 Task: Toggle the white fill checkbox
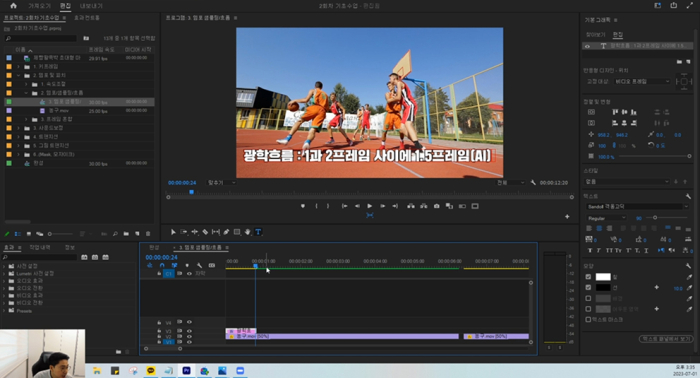(588, 277)
